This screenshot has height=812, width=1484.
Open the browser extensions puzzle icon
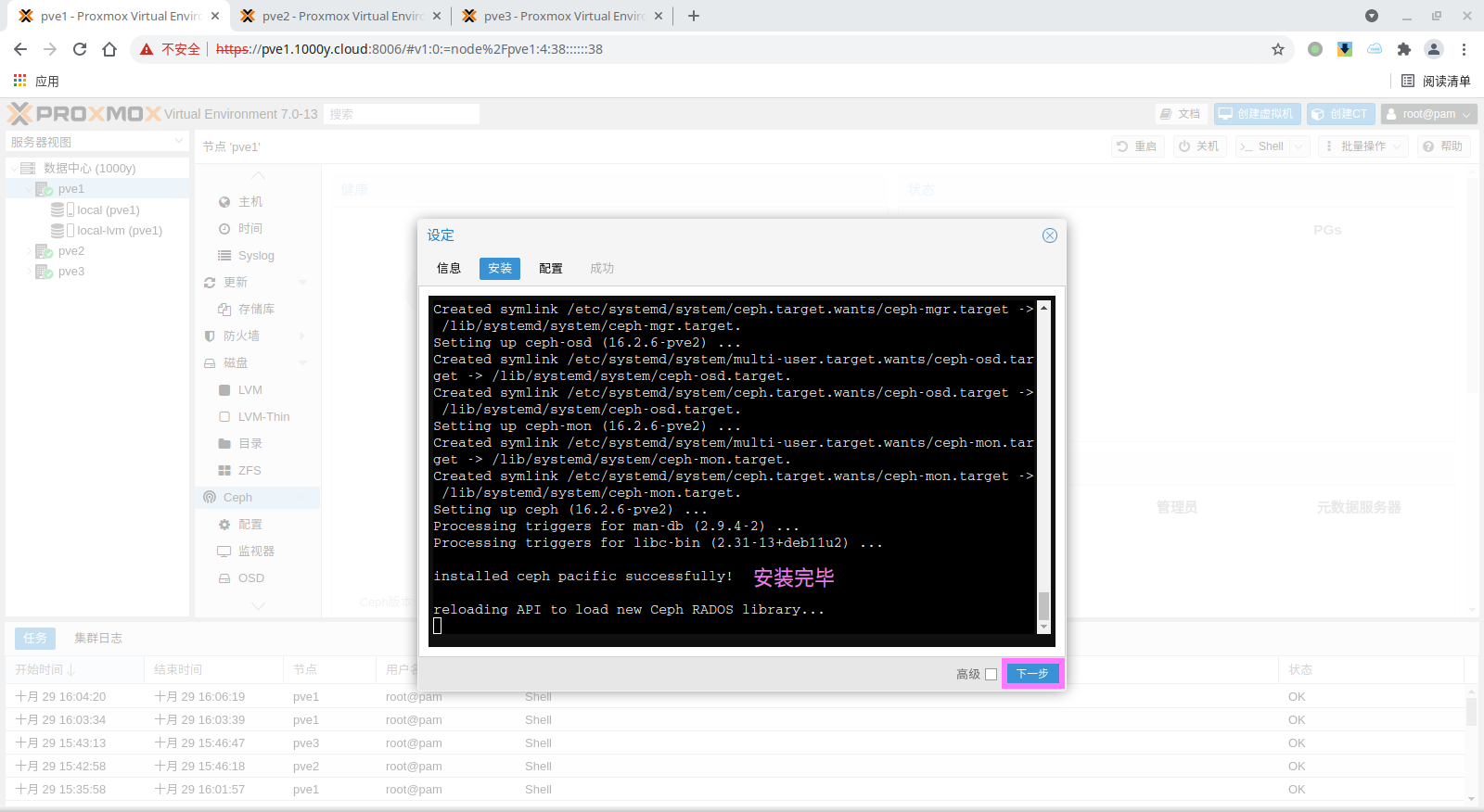click(1403, 49)
